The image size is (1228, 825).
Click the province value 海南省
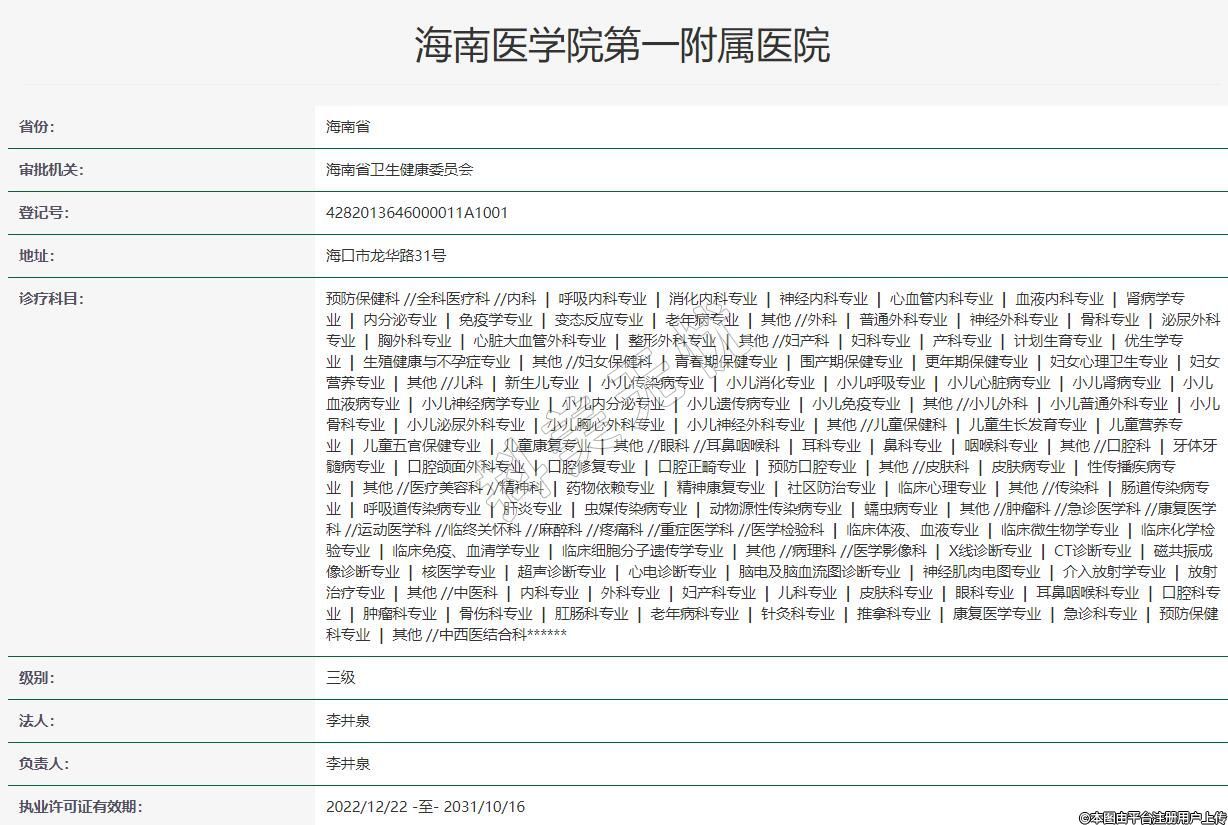[348, 127]
